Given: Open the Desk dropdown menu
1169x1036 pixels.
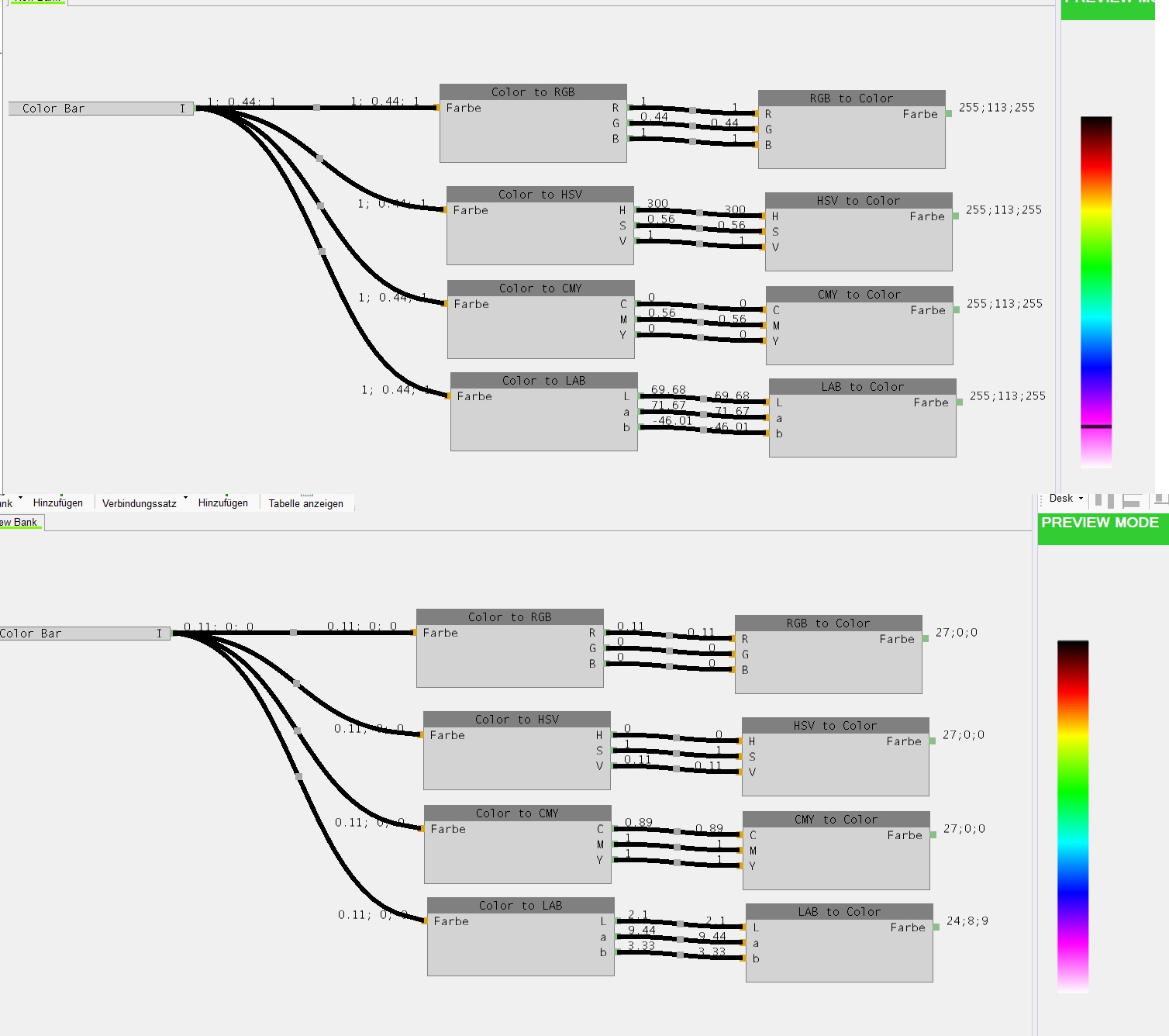Looking at the screenshot, I should 1065,499.
